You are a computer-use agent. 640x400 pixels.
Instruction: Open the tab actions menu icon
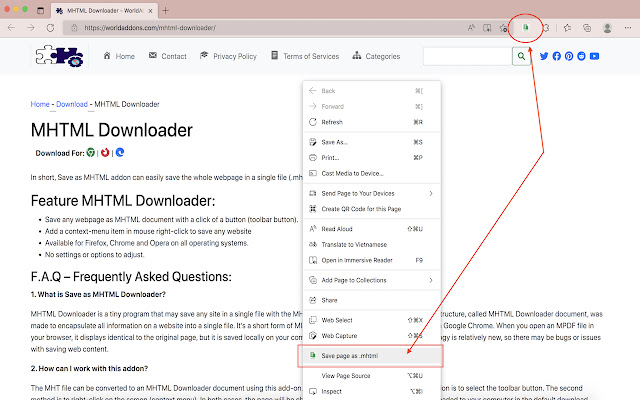[x=40, y=11]
